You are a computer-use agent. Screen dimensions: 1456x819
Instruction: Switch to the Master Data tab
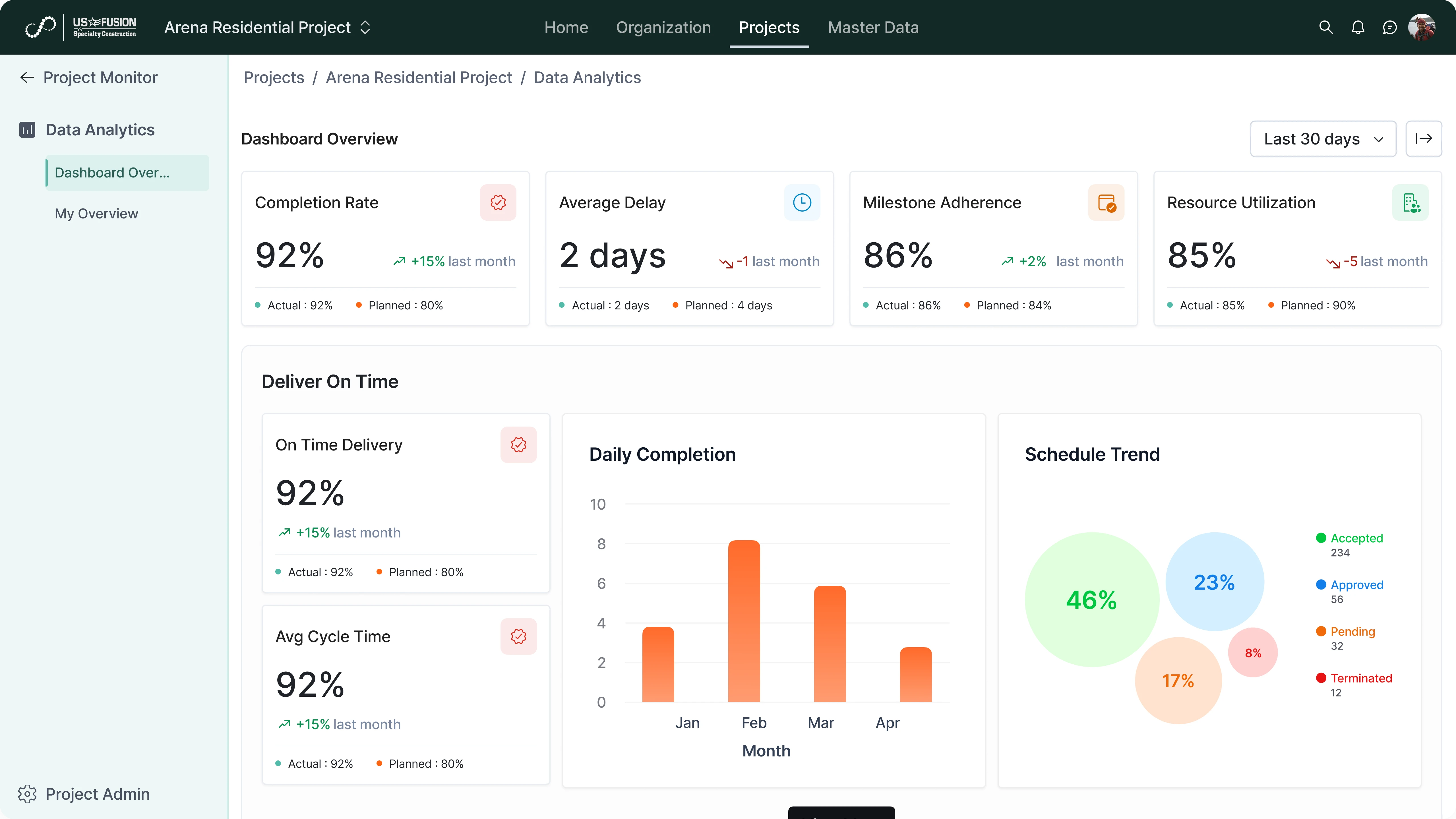pos(873,27)
